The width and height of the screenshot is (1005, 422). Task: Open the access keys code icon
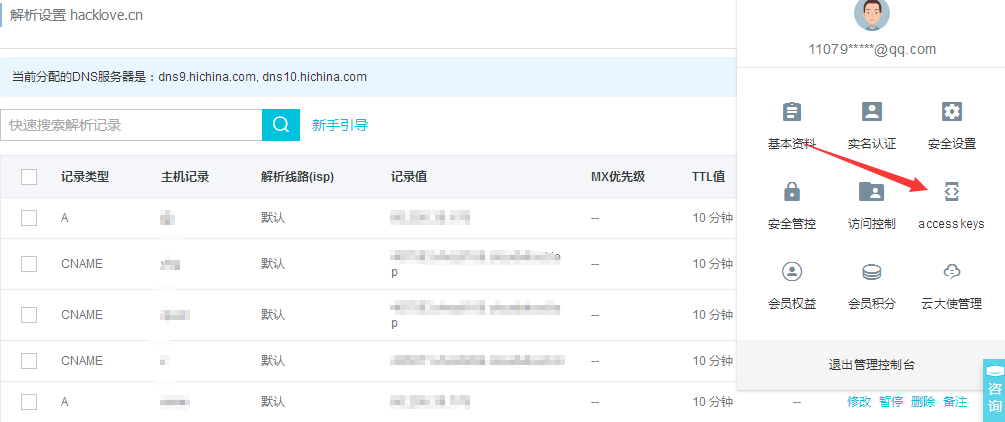(952, 191)
